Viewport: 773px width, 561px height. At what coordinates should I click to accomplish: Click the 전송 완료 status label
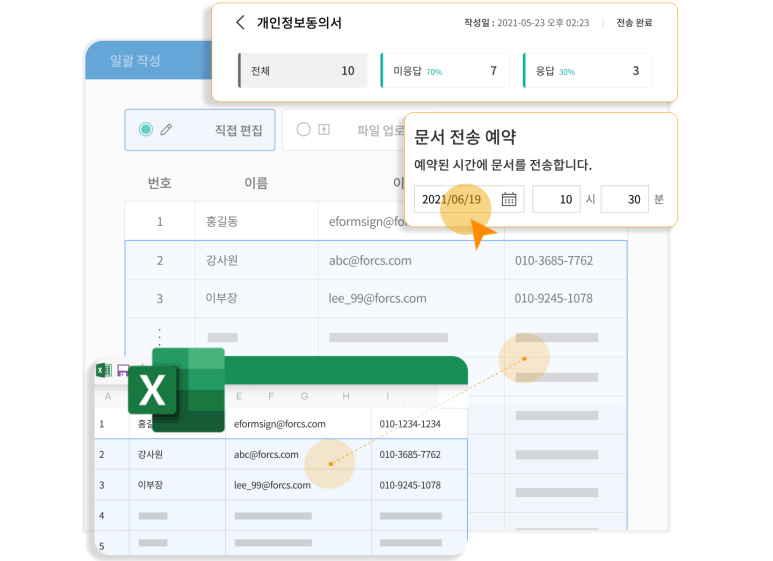(634, 23)
